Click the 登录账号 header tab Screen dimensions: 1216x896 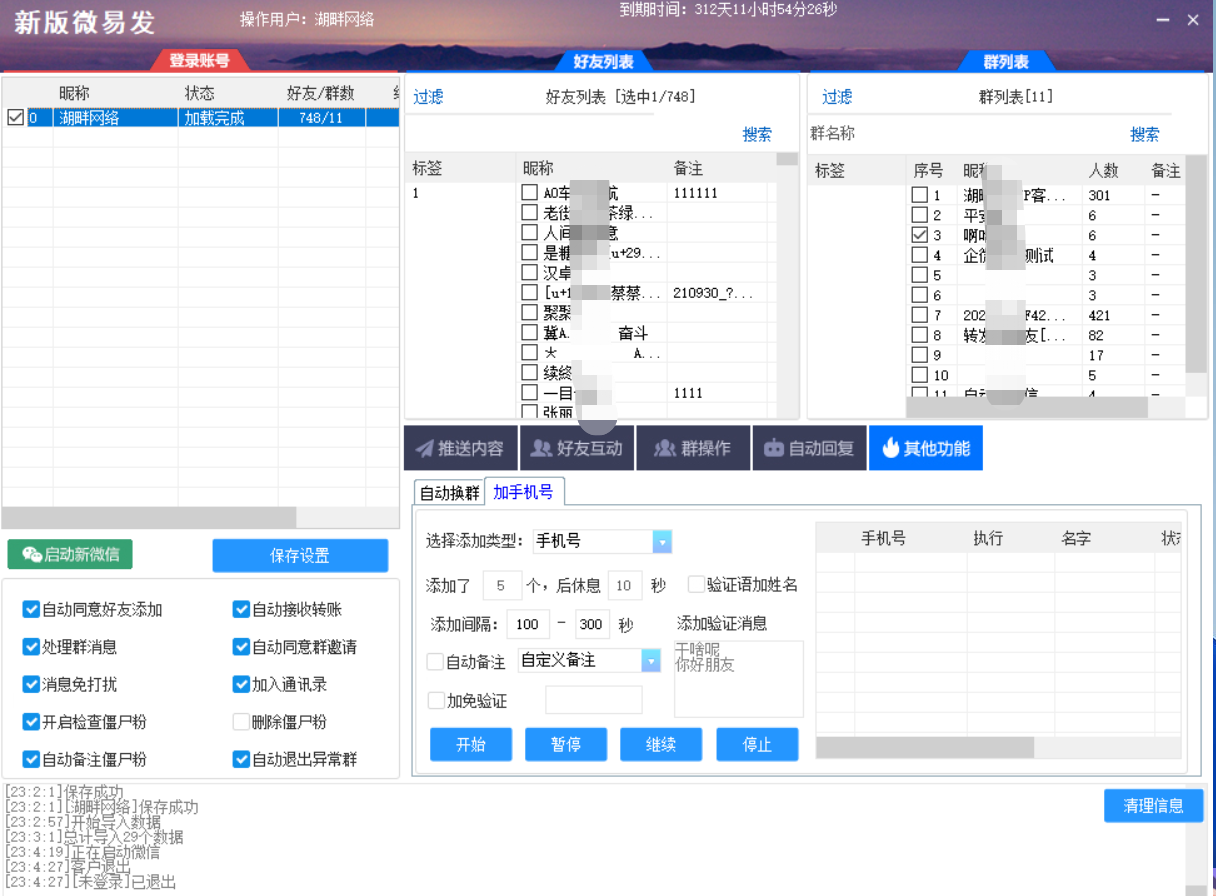coord(199,61)
